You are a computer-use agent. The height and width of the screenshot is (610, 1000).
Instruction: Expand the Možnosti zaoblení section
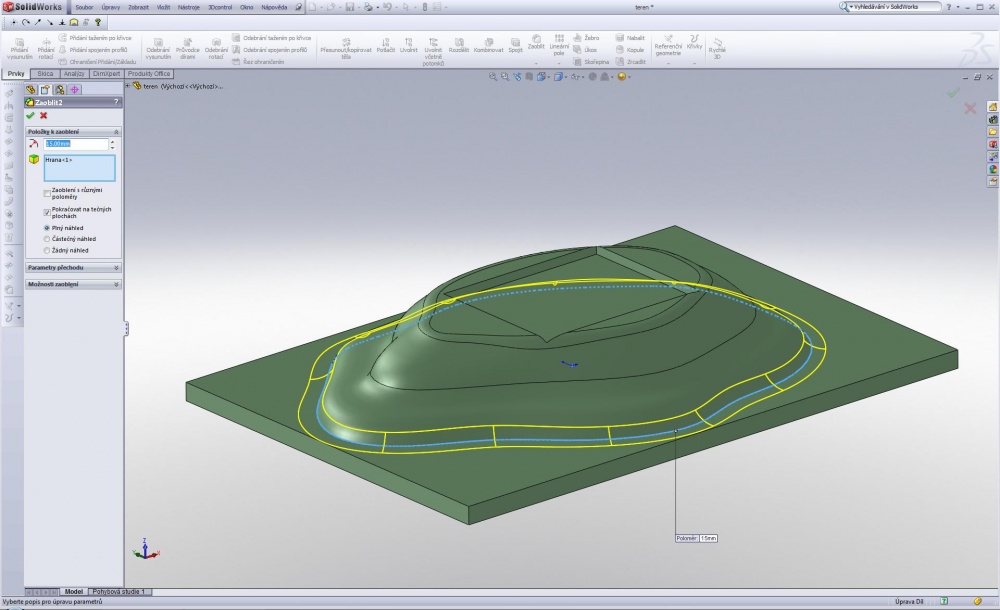pyautogui.click(x=116, y=284)
